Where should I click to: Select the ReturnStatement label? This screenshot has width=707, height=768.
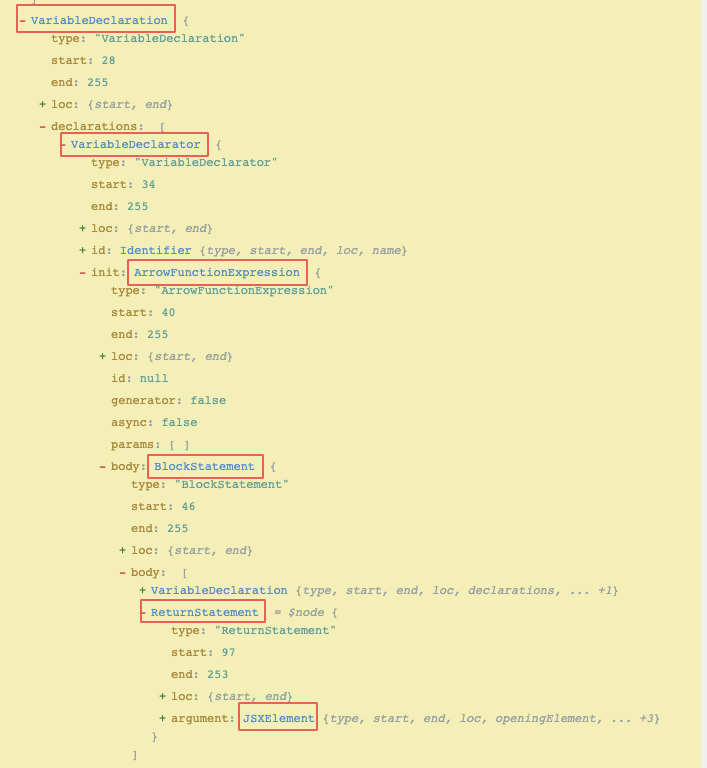pos(204,612)
